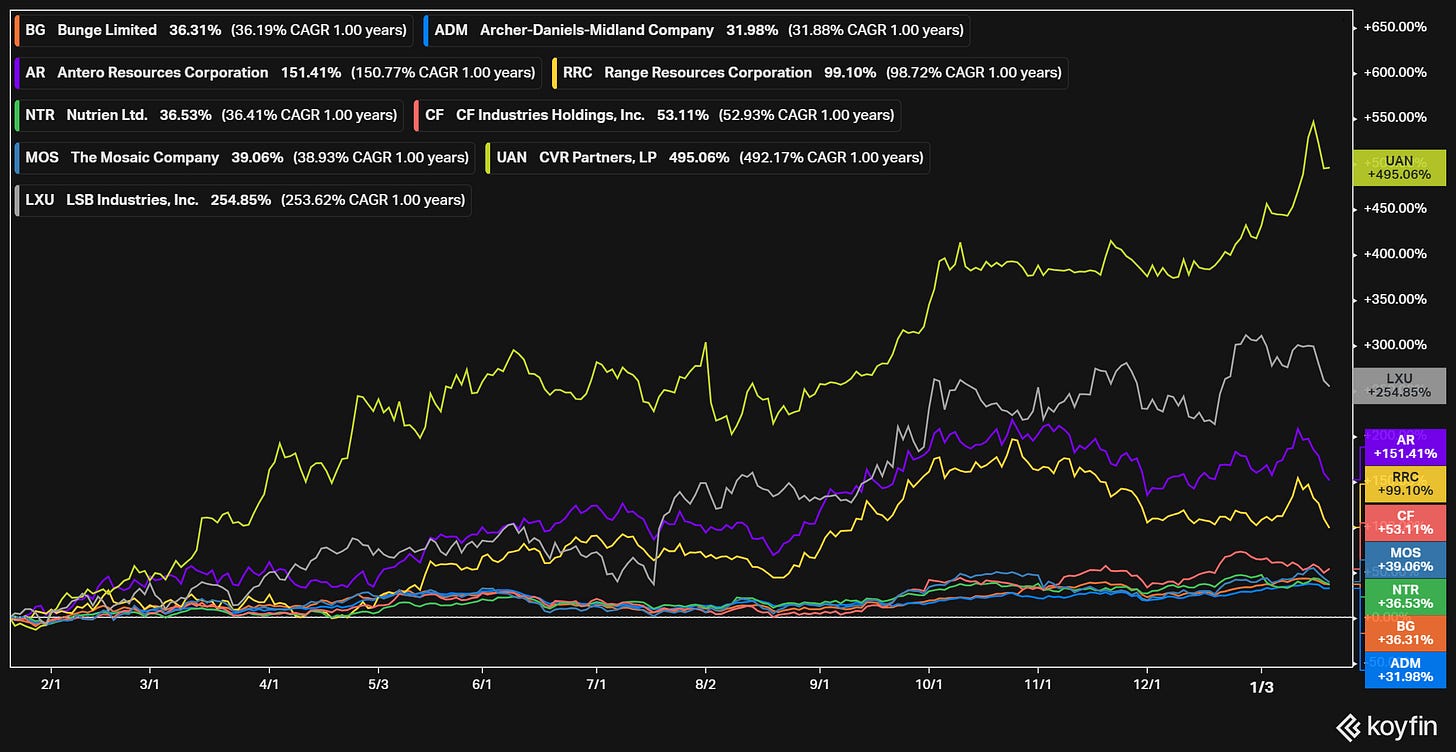
Task: Click the +550.00% y-axis tick
Action: click(1395, 117)
